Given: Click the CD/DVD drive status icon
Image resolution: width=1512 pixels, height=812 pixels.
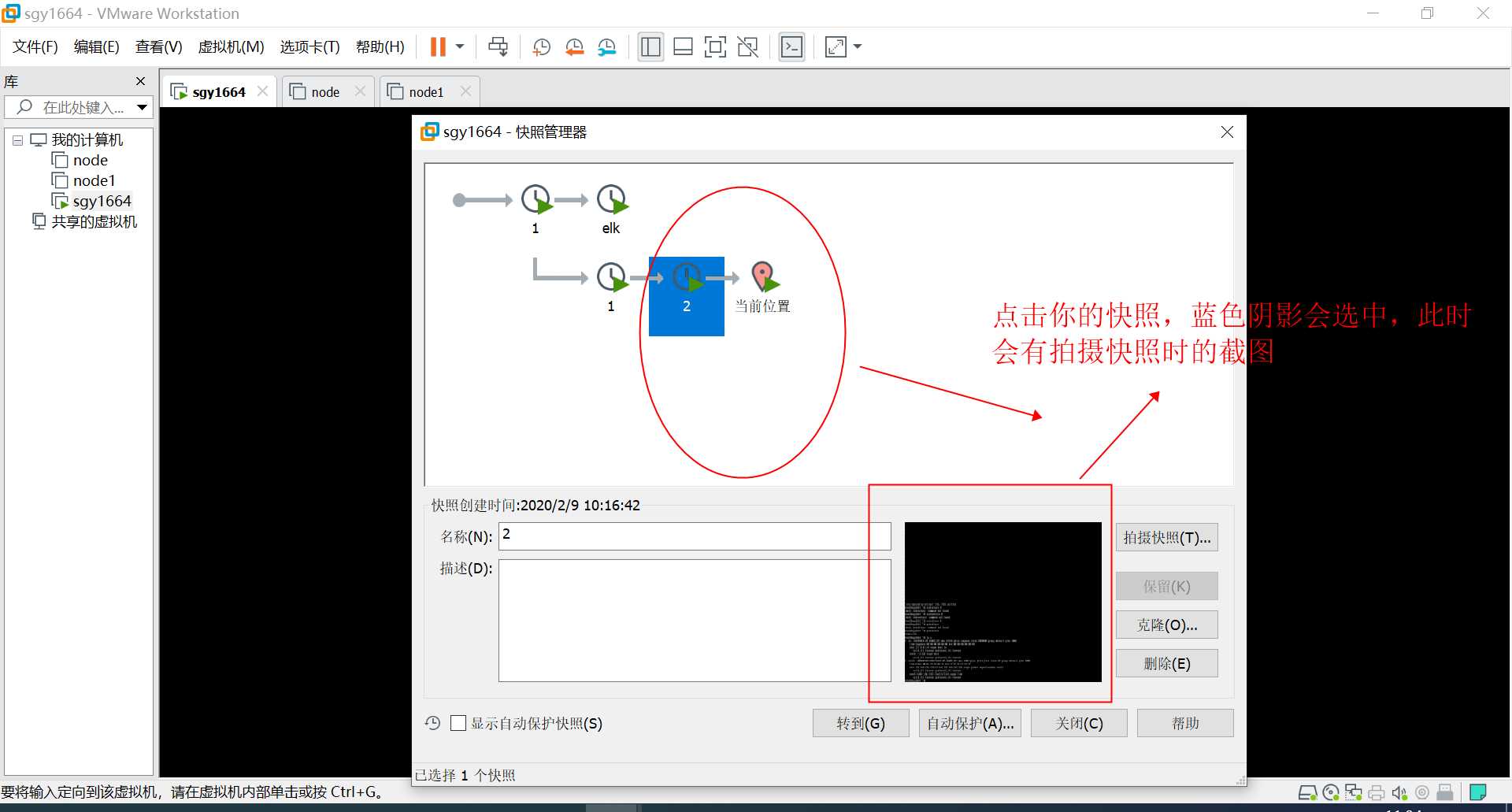Looking at the screenshot, I should coord(1331,792).
